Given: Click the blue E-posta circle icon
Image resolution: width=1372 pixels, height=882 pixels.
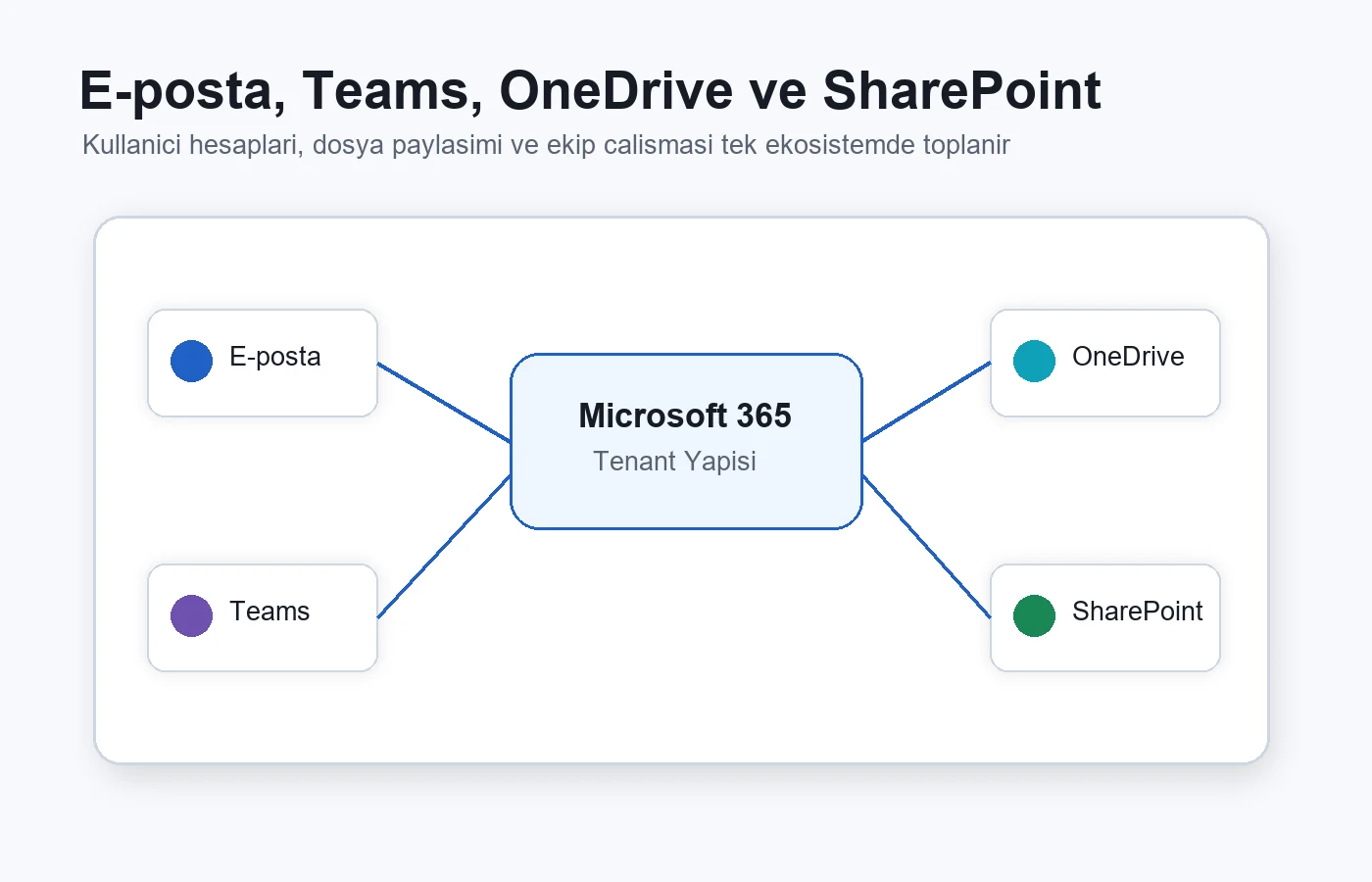Looking at the screenshot, I should pos(191,361).
